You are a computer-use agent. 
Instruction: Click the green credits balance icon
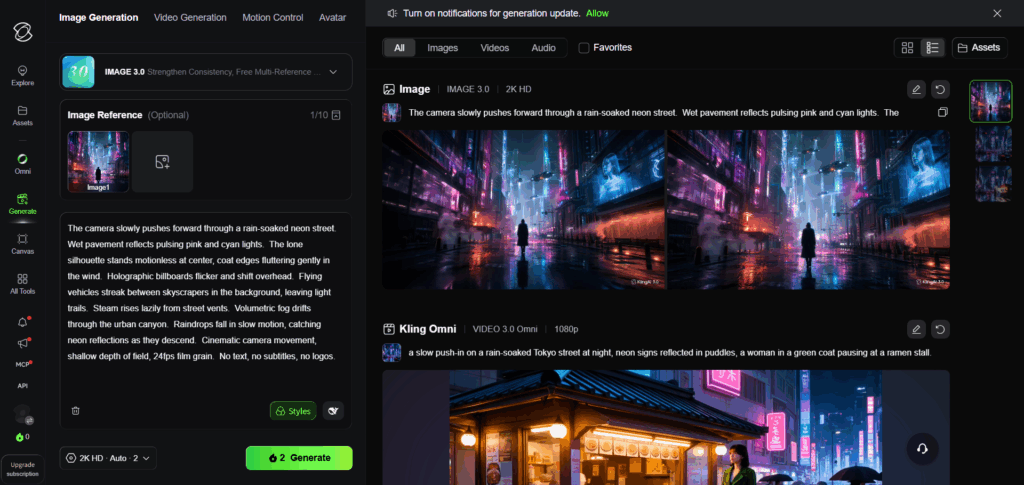pyautogui.click(x=22, y=437)
